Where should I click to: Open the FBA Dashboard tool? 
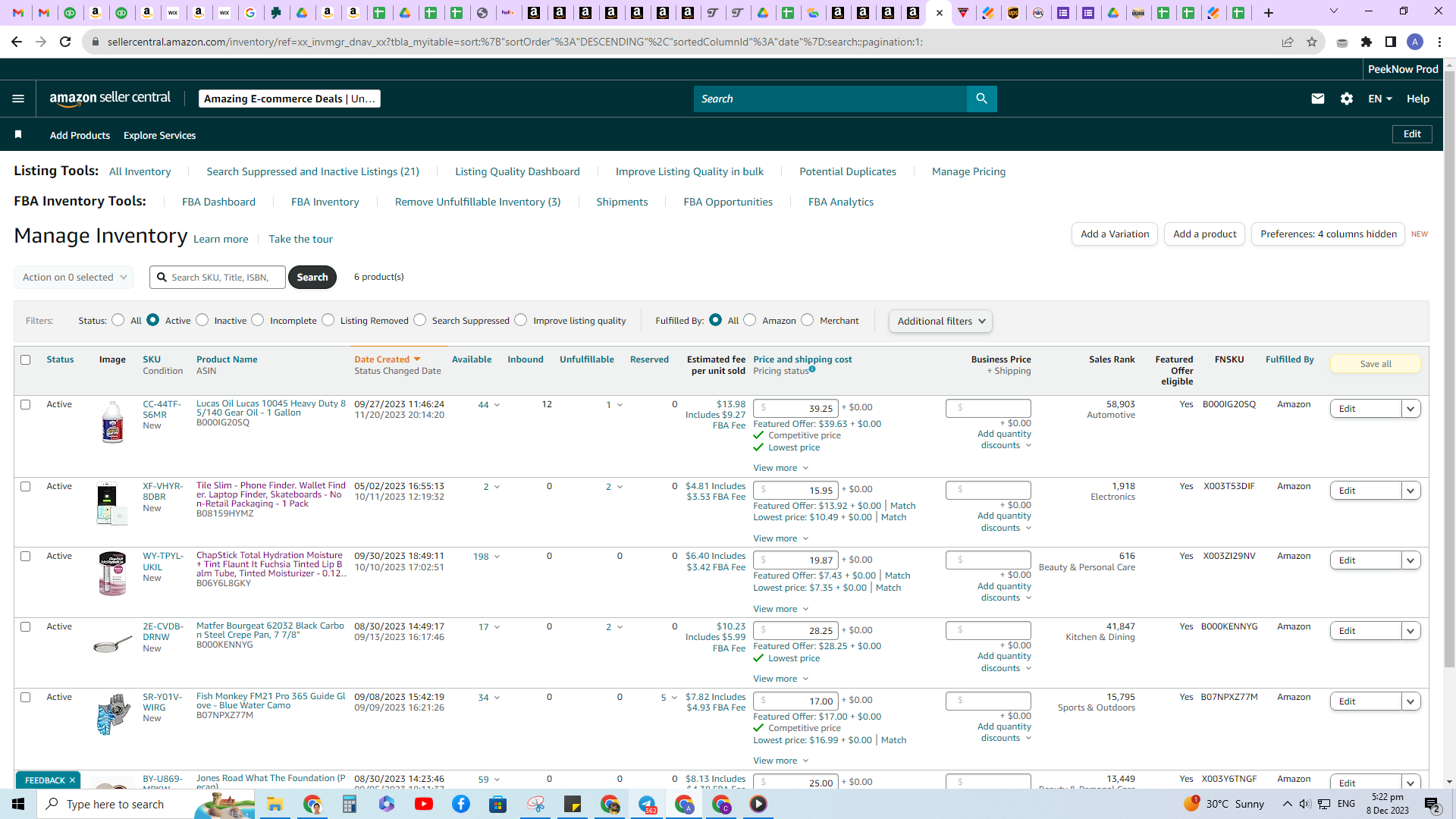218,202
